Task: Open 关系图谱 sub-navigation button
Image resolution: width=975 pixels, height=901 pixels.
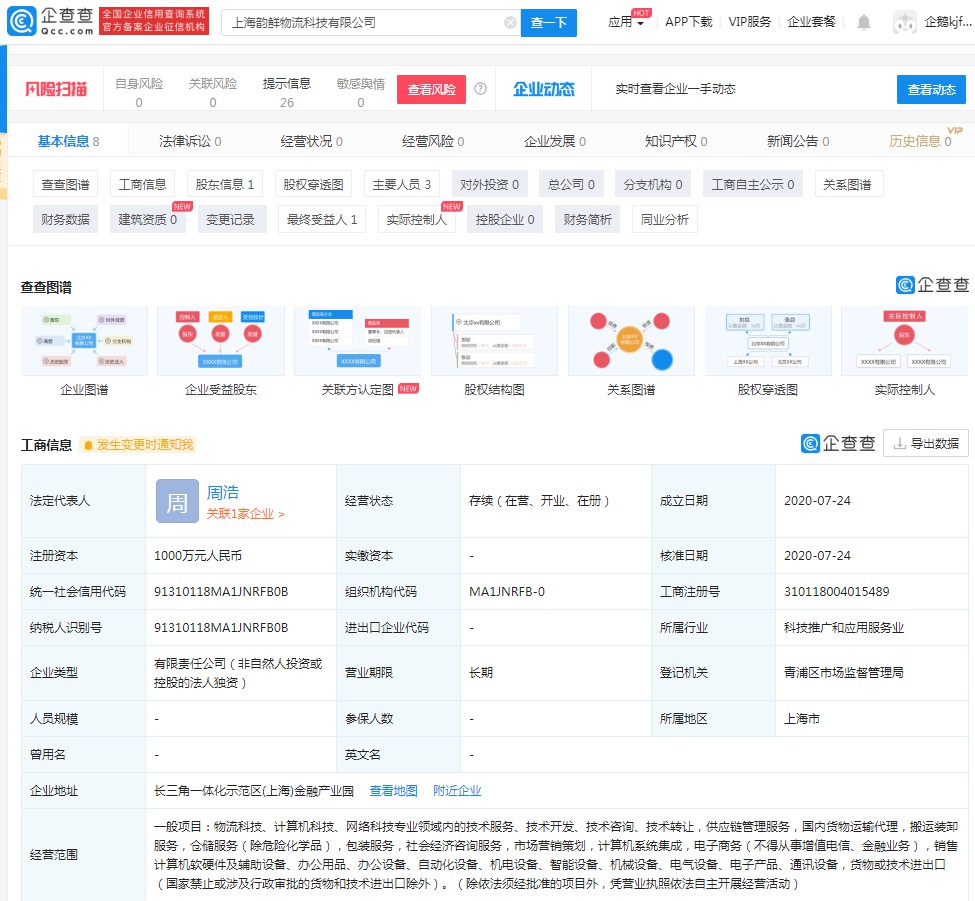Action: click(848, 184)
